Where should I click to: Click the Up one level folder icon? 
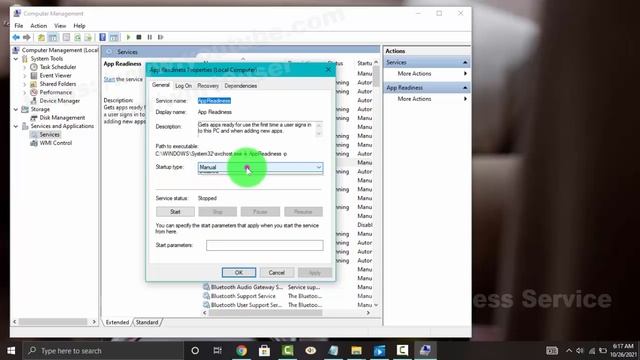coord(41,38)
